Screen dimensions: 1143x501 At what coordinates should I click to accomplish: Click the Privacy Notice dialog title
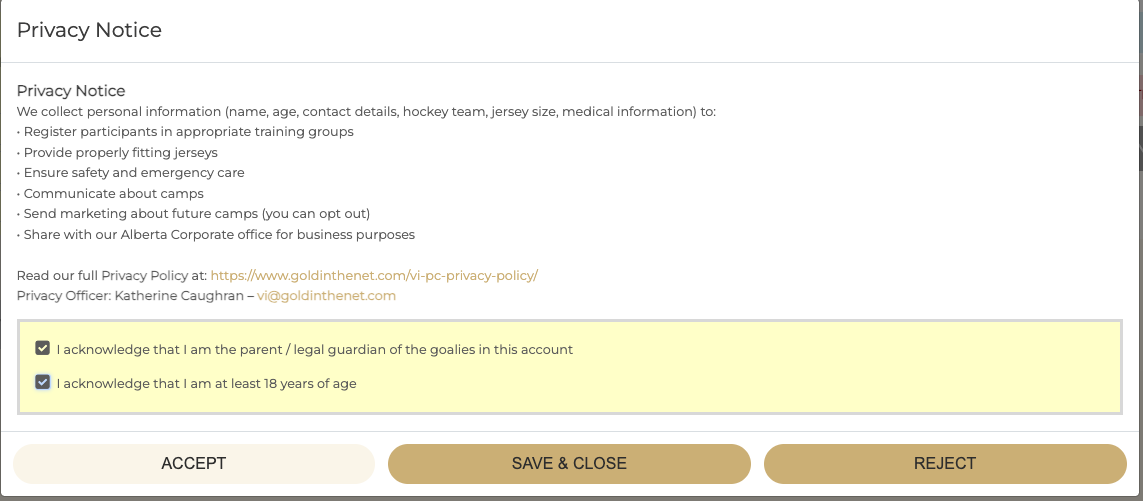[x=89, y=30]
